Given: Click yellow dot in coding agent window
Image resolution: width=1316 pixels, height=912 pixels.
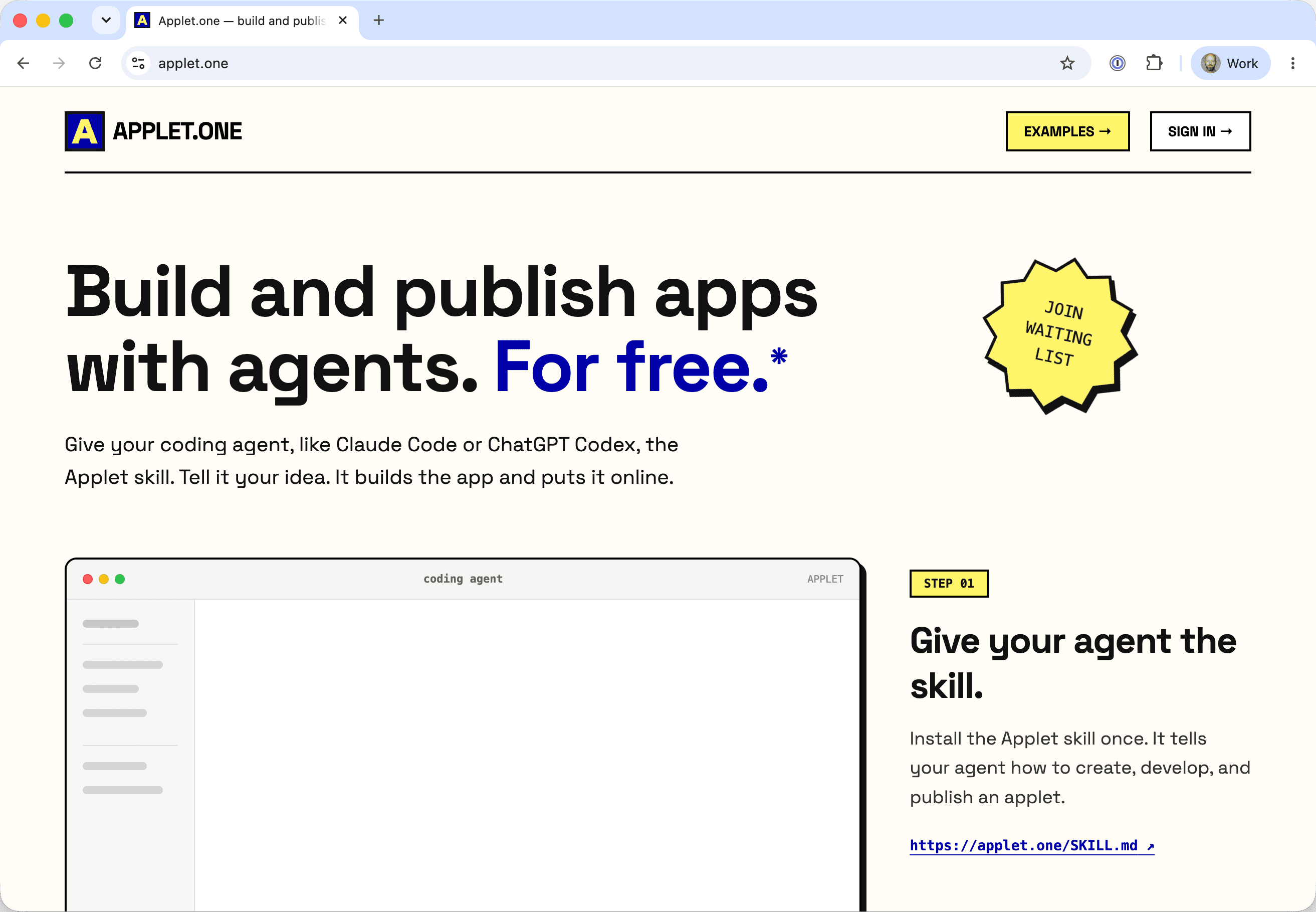Looking at the screenshot, I should coord(104,580).
